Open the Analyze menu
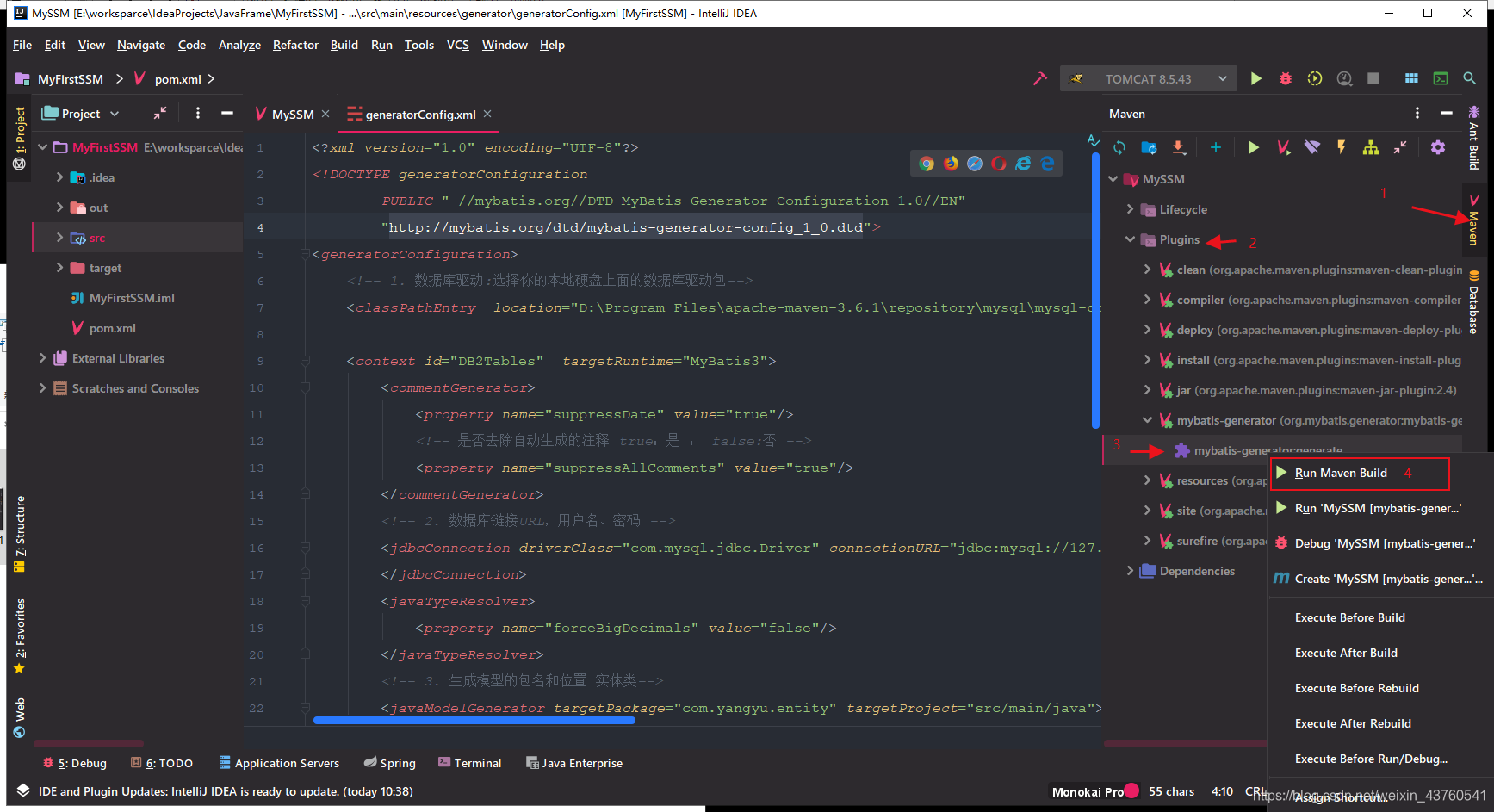This screenshot has height=812, width=1494. coord(239,45)
